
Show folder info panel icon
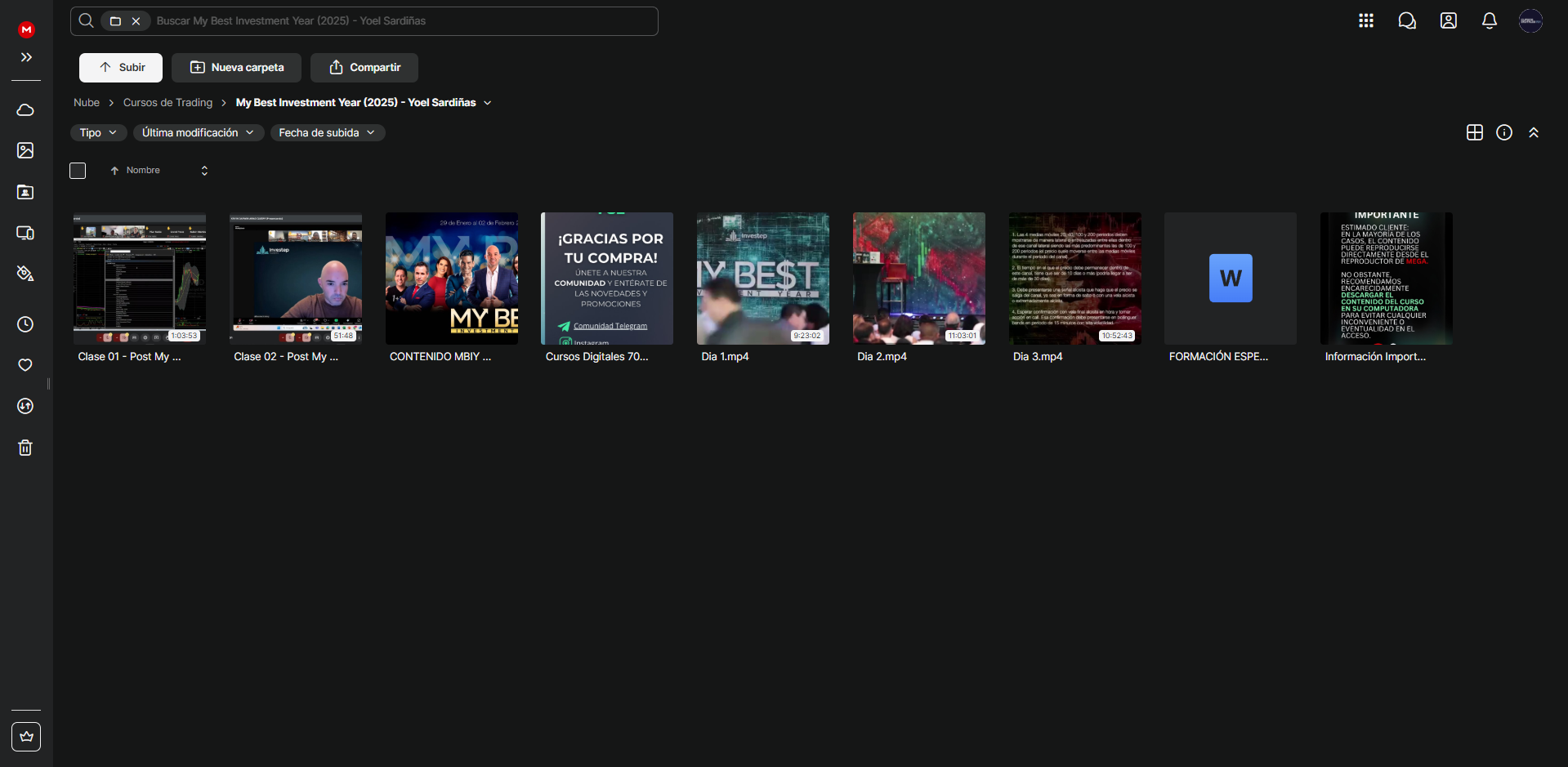[x=1503, y=132]
